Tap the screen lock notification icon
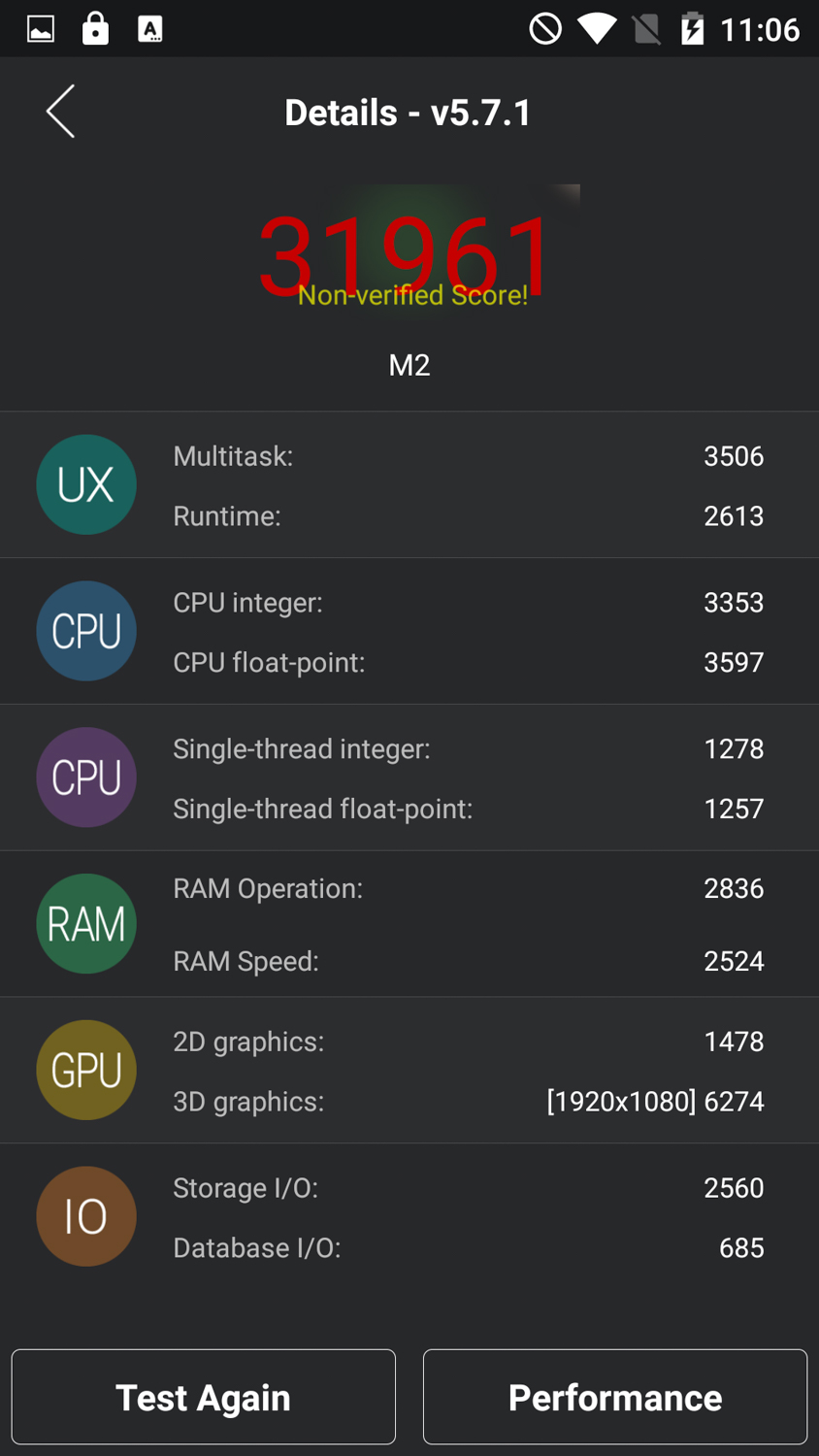Image resolution: width=819 pixels, height=1456 pixels. (95, 29)
